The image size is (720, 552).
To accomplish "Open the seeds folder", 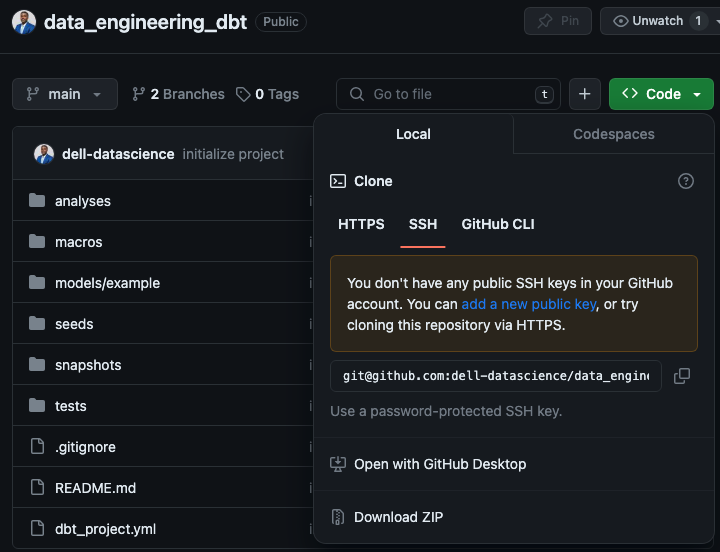I will pos(74,324).
